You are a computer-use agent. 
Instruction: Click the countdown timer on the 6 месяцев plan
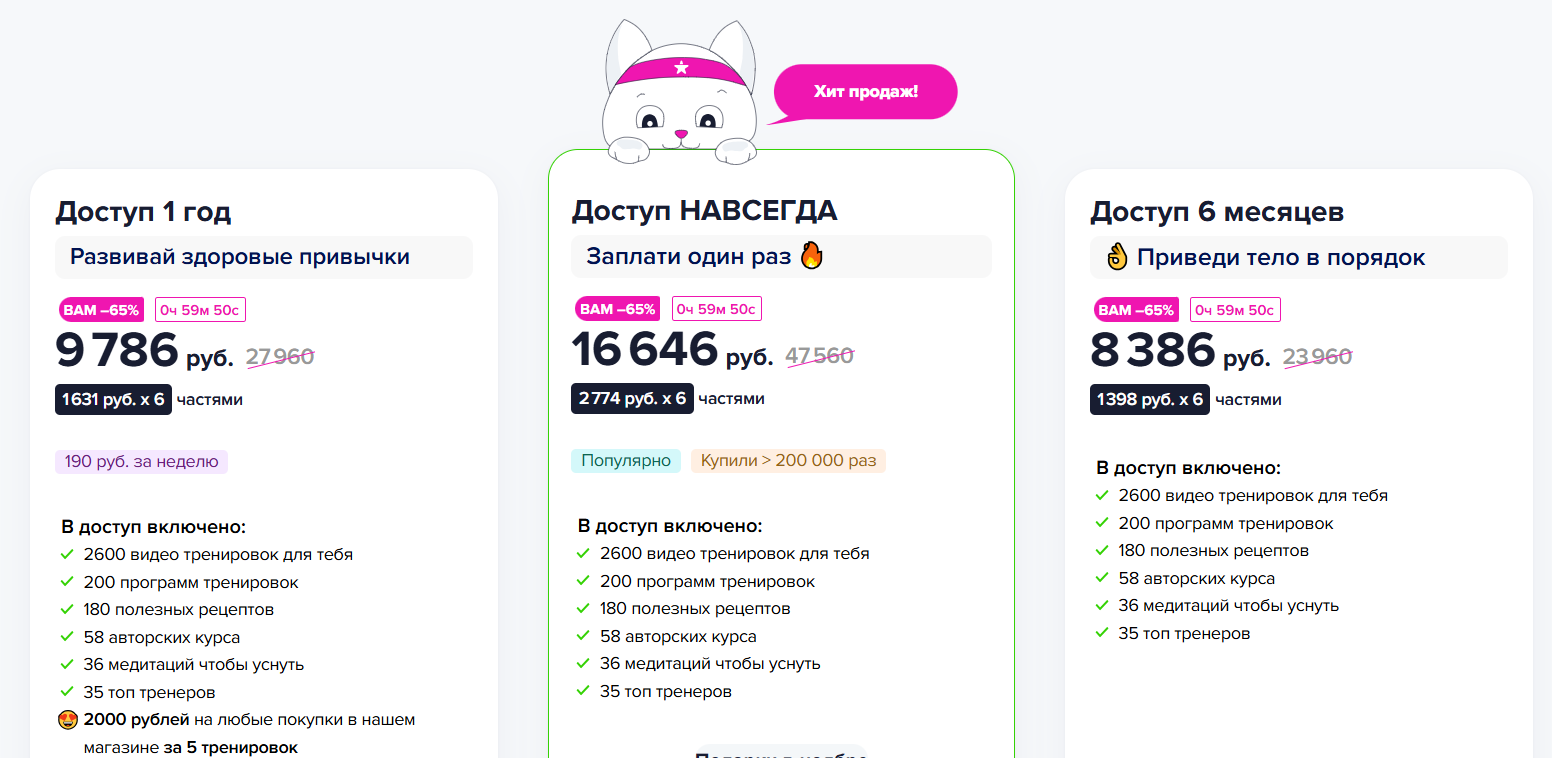[x=1235, y=310]
